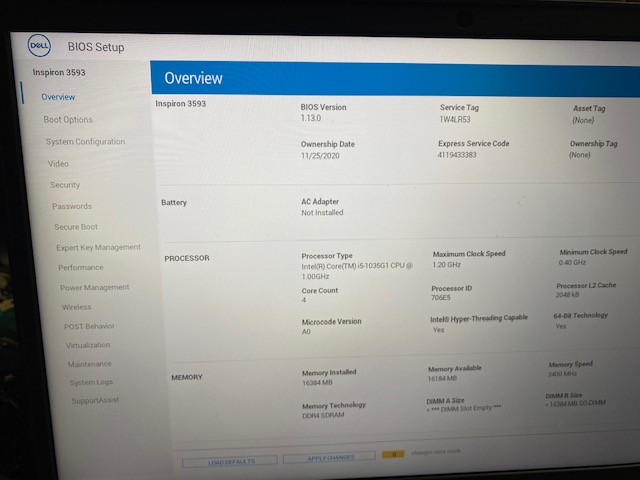Click the Ownership Tag (None) value
This screenshot has height=480, width=640.
580,155
